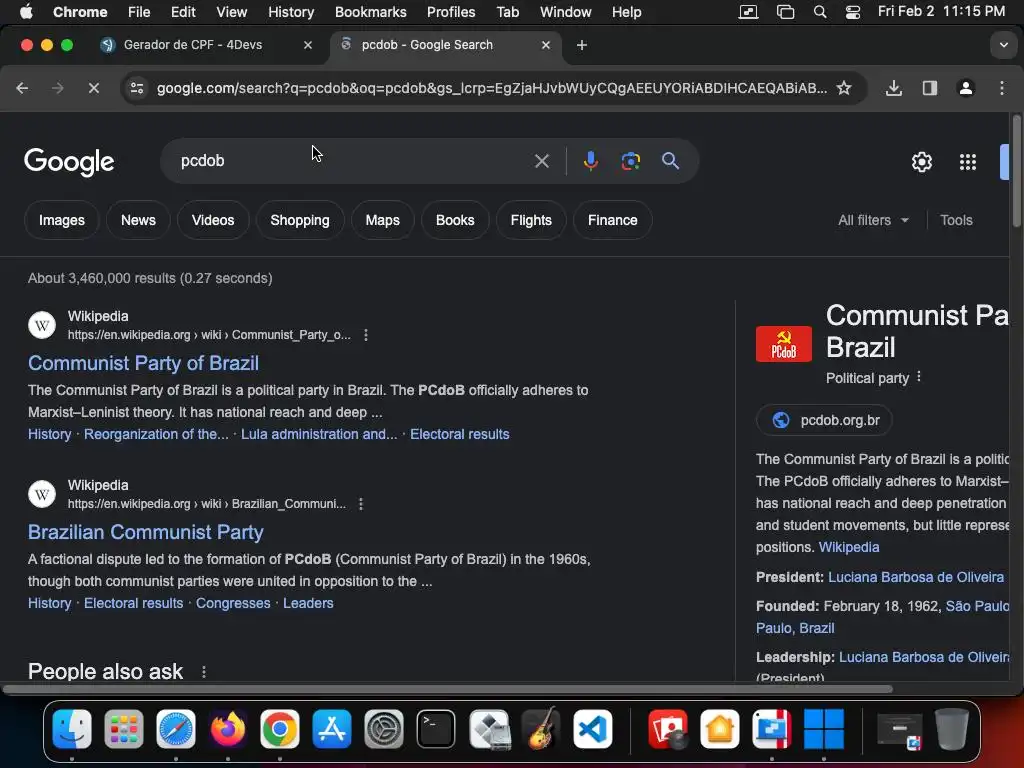The height and width of the screenshot is (768, 1024).
Task: Bookmark this page with star icon
Action: [844, 88]
